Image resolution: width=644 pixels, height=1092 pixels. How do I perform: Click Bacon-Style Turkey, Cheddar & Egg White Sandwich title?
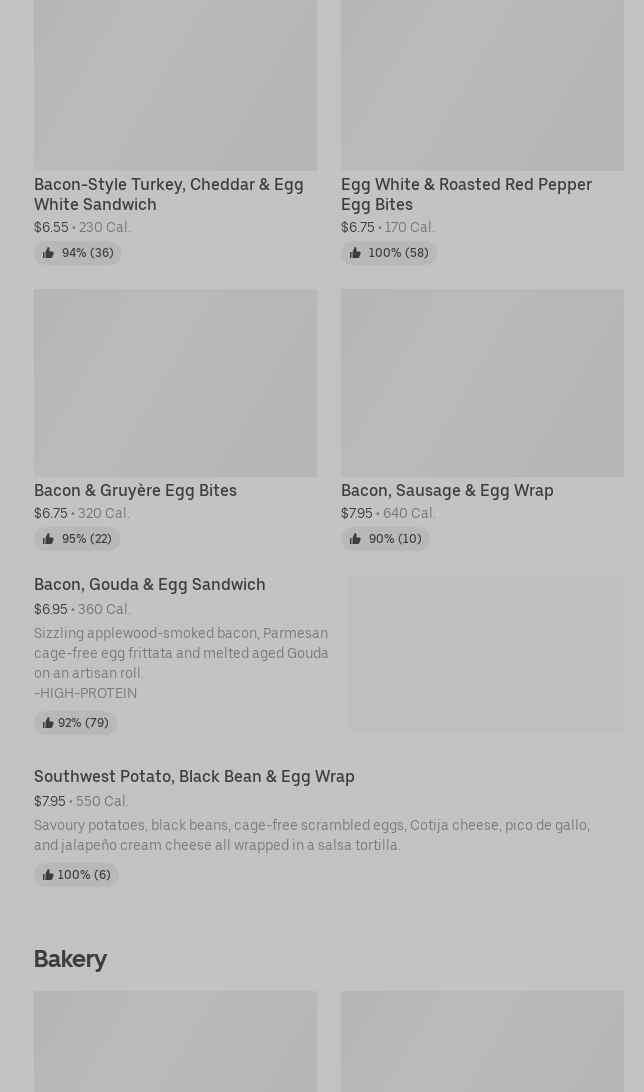(x=168, y=194)
